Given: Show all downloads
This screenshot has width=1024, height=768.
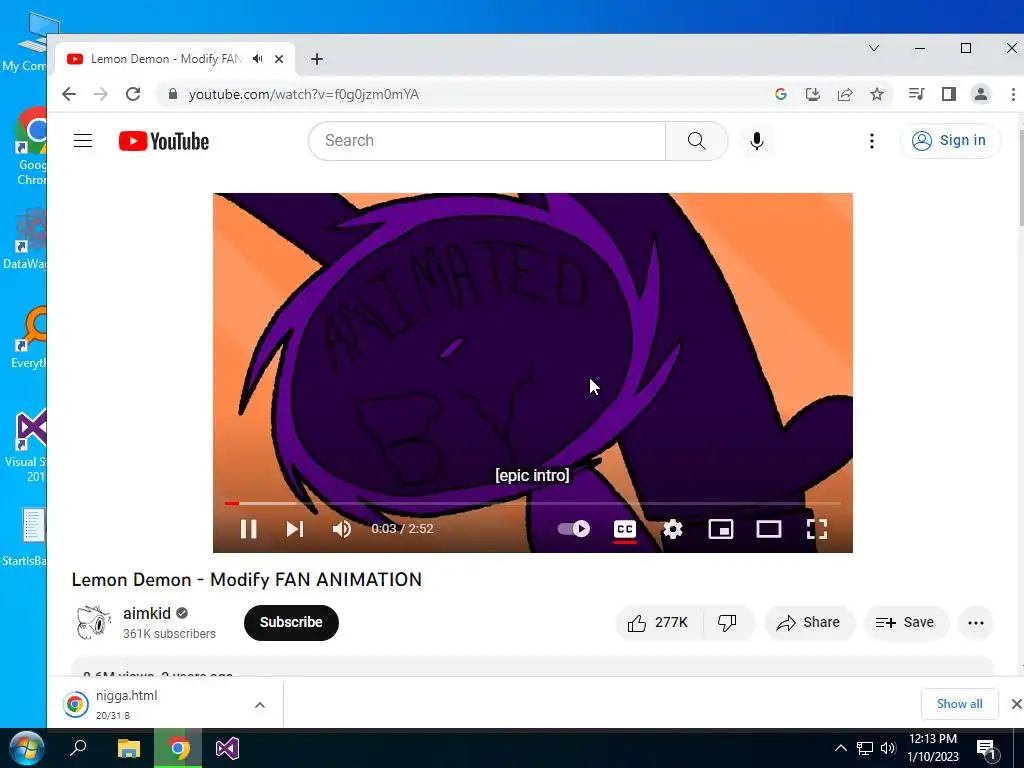Looking at the screenshot, I should pos(959,703).
